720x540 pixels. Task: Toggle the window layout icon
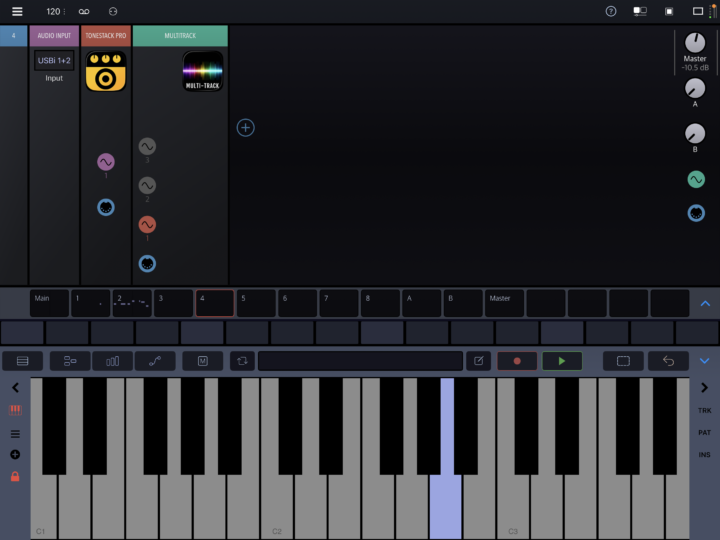[x=698, y=11]
